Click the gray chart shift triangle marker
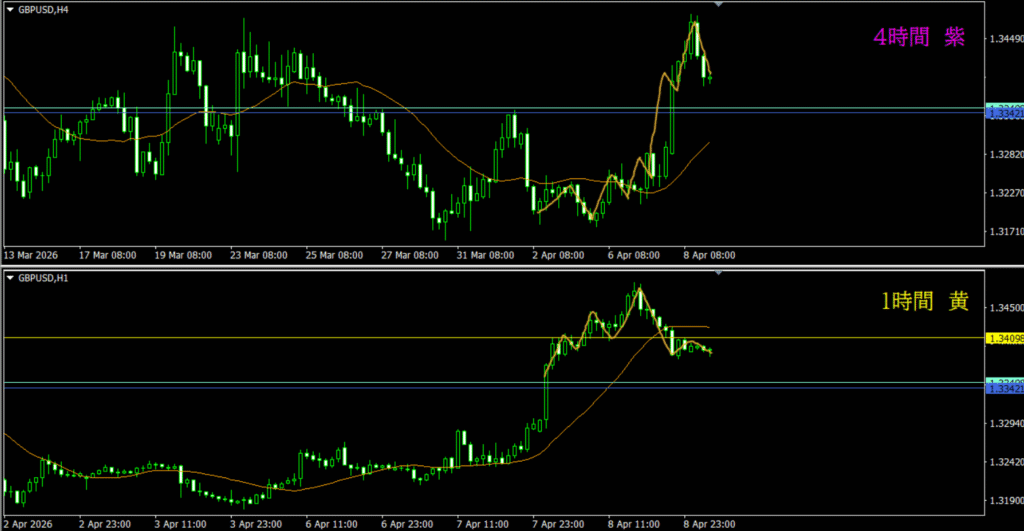The image size is (1024, 531). (x=719, y=5)
